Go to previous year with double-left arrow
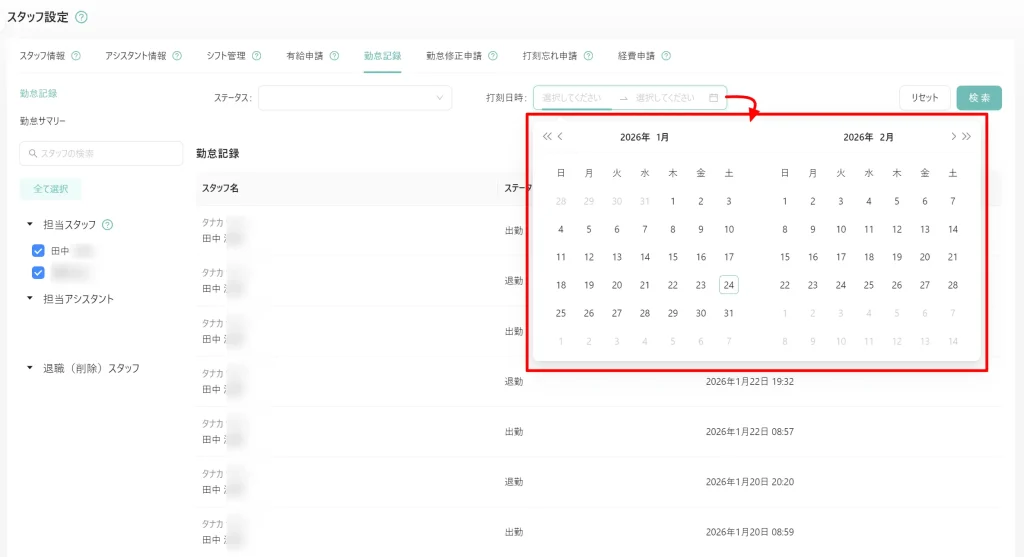Viewport: 1024px width, 557px height. (546, 136)
